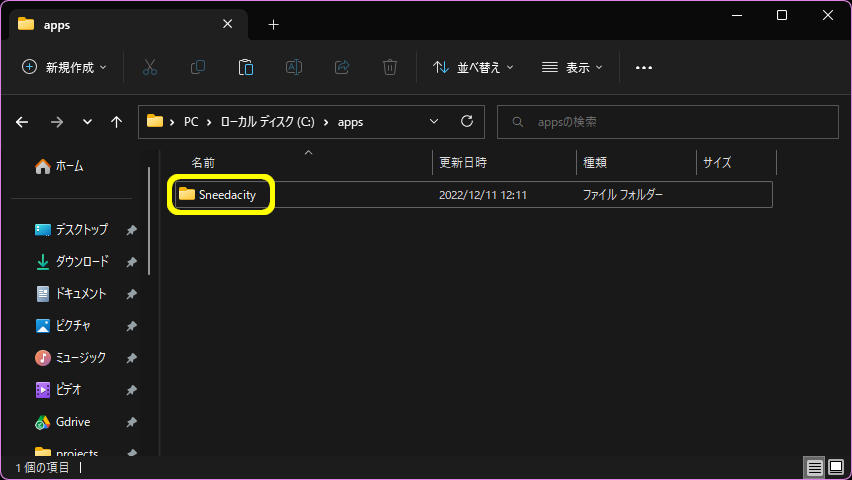Refresh the current folder
This screenshot has width=852, height=480.
pyautogui.click(x=467, y=121)
